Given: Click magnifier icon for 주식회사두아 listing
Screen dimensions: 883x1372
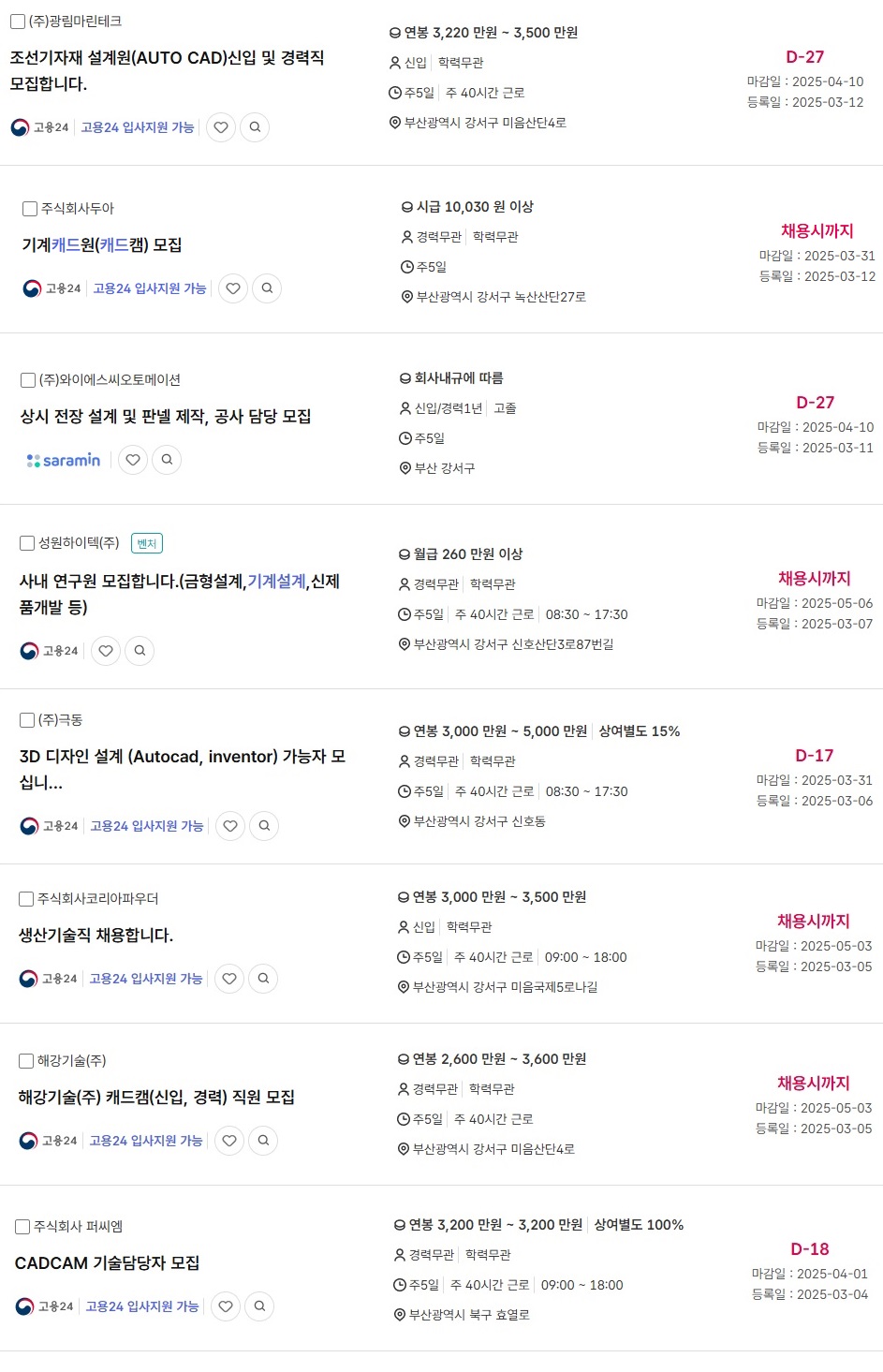Looking at the screenshot, I should point(267,288).
